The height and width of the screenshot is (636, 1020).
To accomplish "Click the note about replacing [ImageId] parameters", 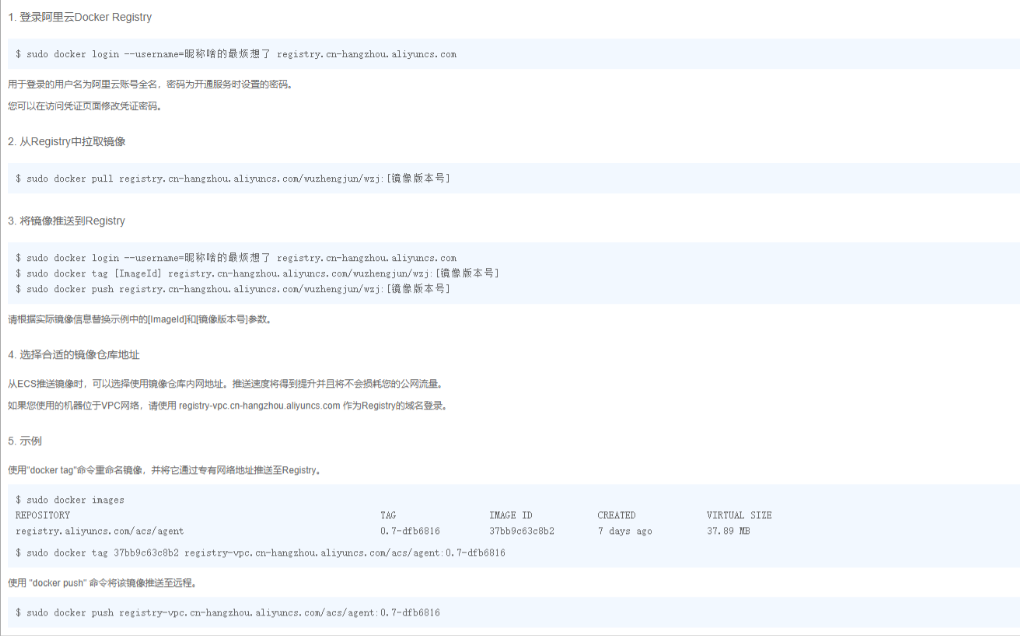I will click(x=140, y=319).
